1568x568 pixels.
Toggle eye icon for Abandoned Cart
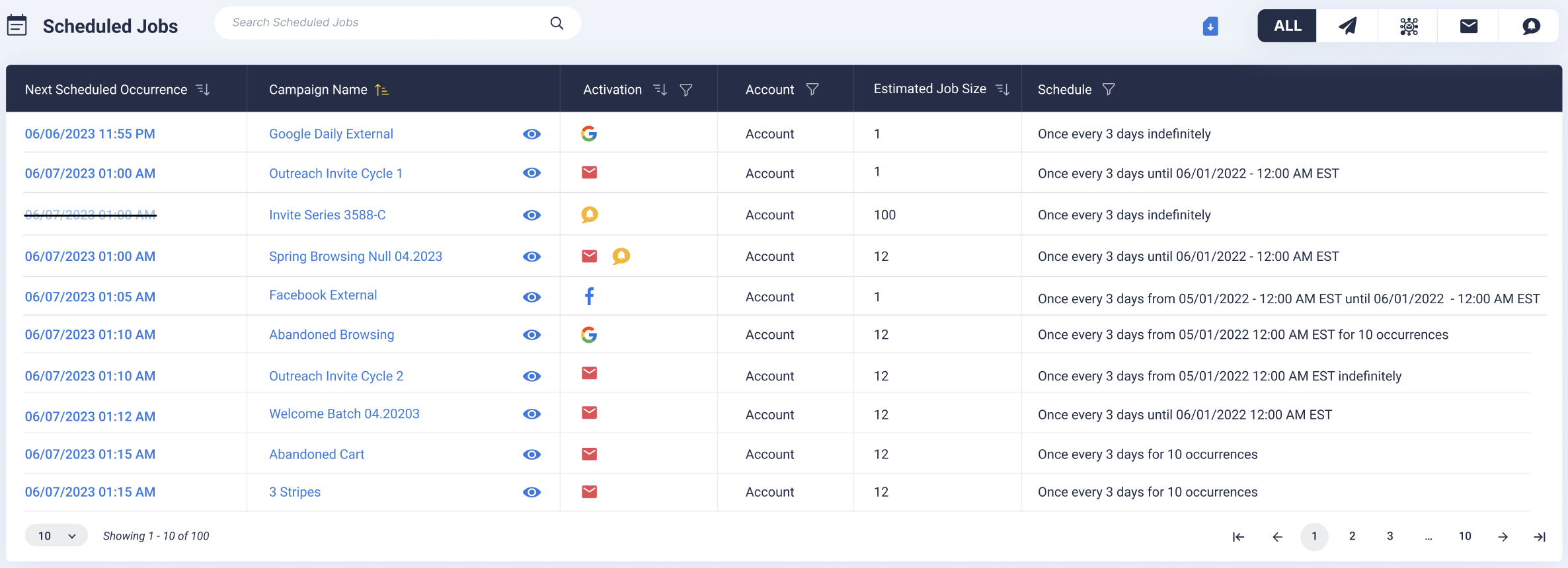[531, 454]
